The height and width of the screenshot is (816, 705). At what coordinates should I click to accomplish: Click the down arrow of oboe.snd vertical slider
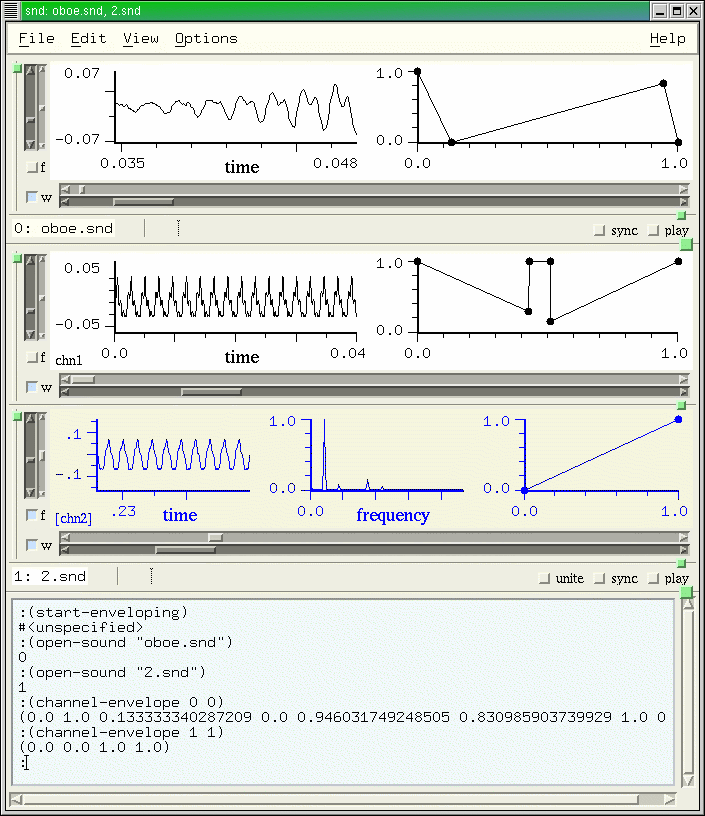click(x=29, y=144)
